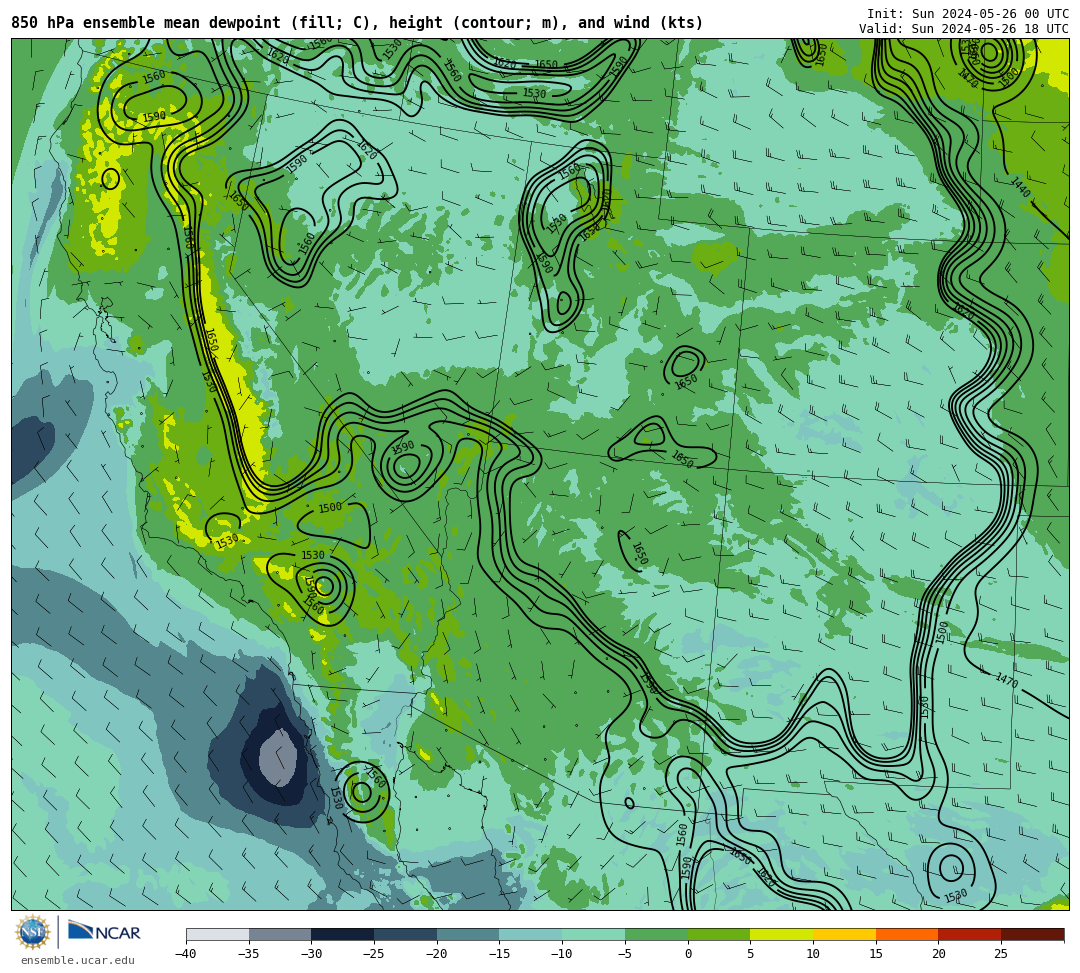Click the 5 colorbar tick label

751,954
